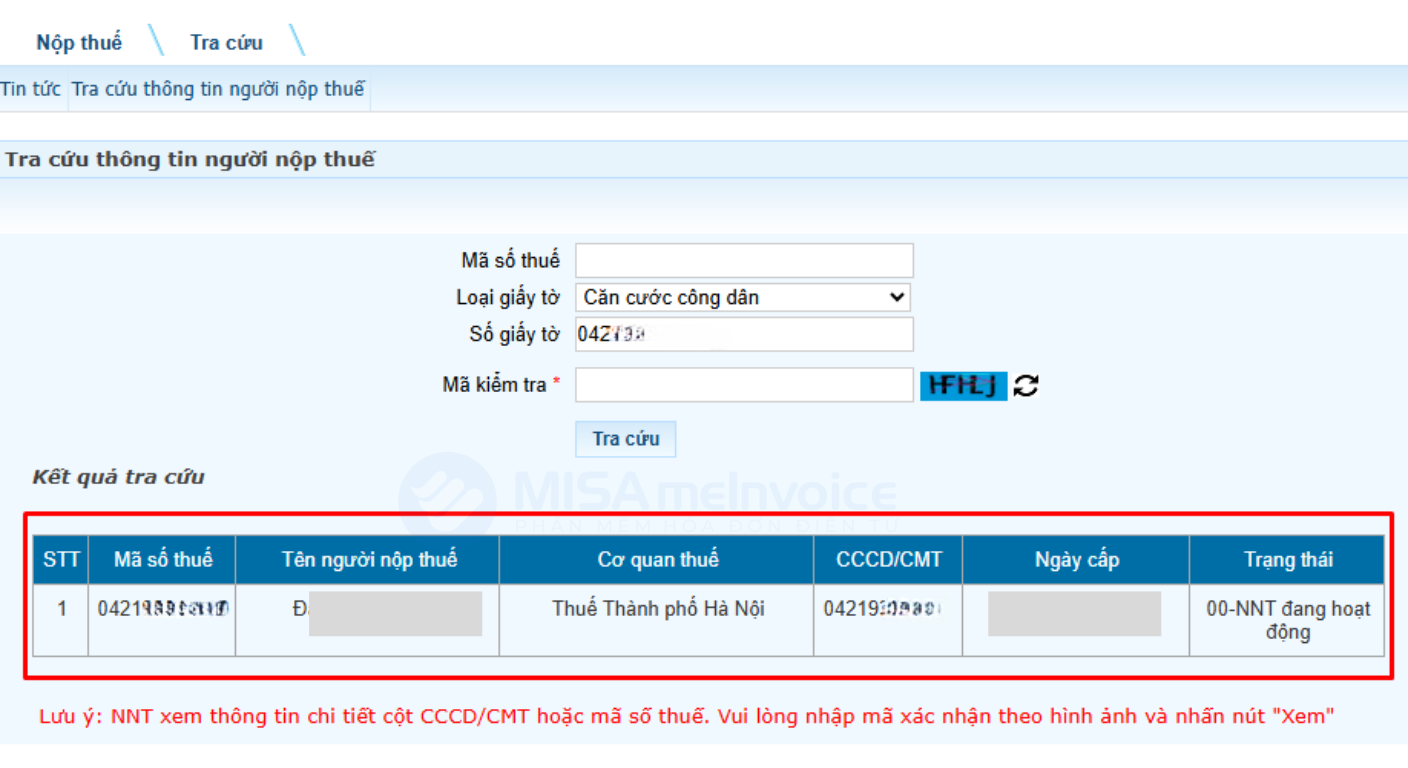Select Tra cứu thông tin người nộp thuế submenu
Image resolution: width=1408 pixels, height=768 pixels.
tap(218, 89)
